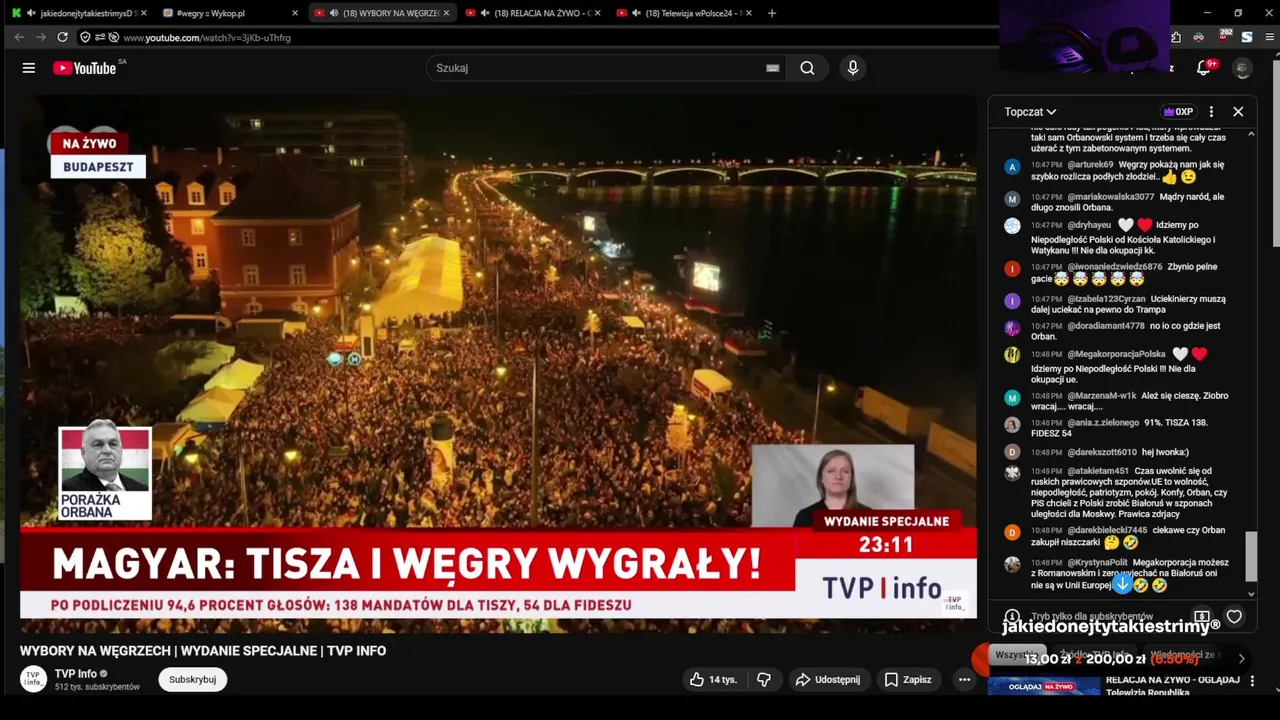Open the site security shield icon

pos(85,37)
